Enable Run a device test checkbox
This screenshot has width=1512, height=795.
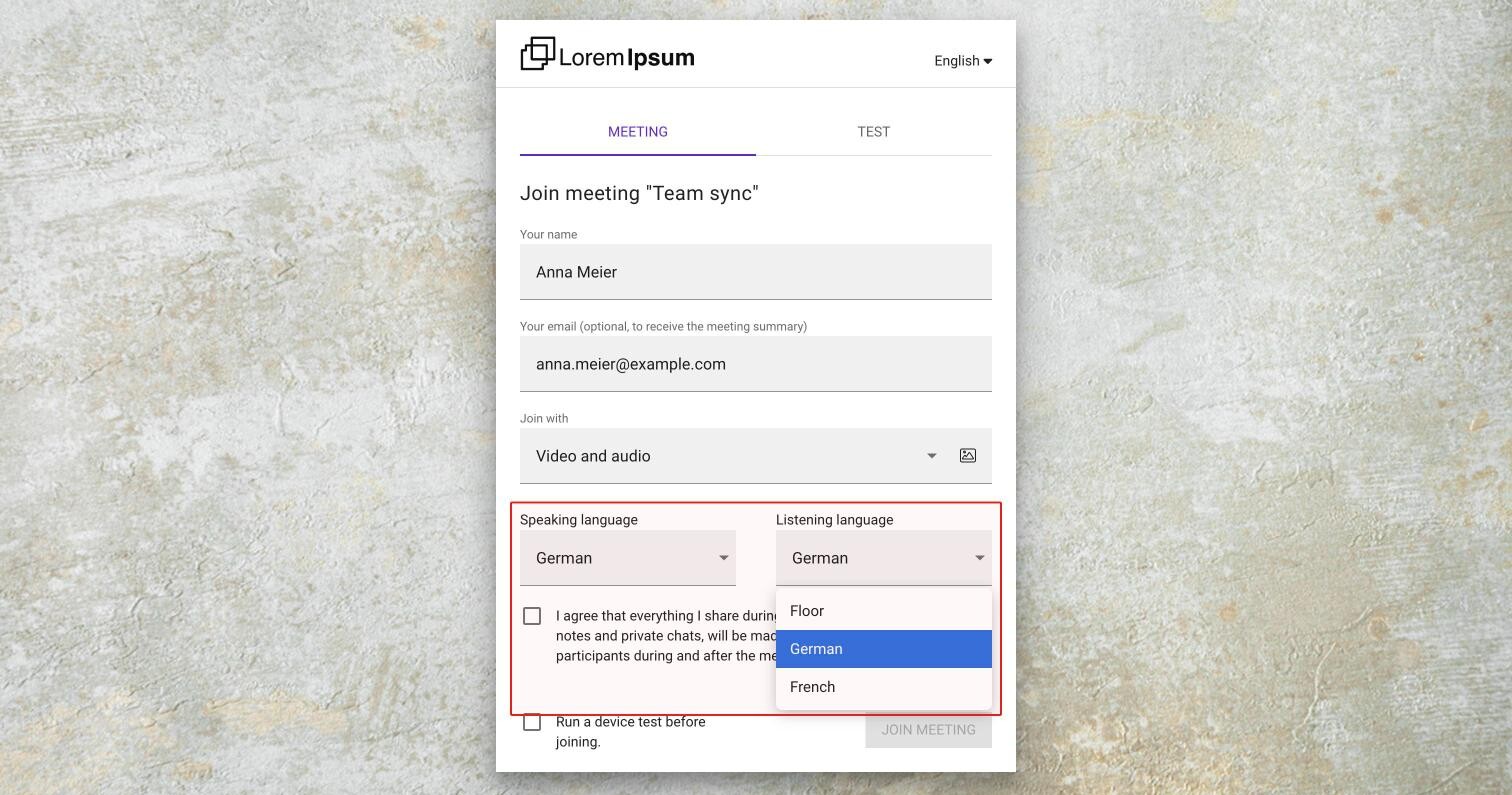click(532, 722)
